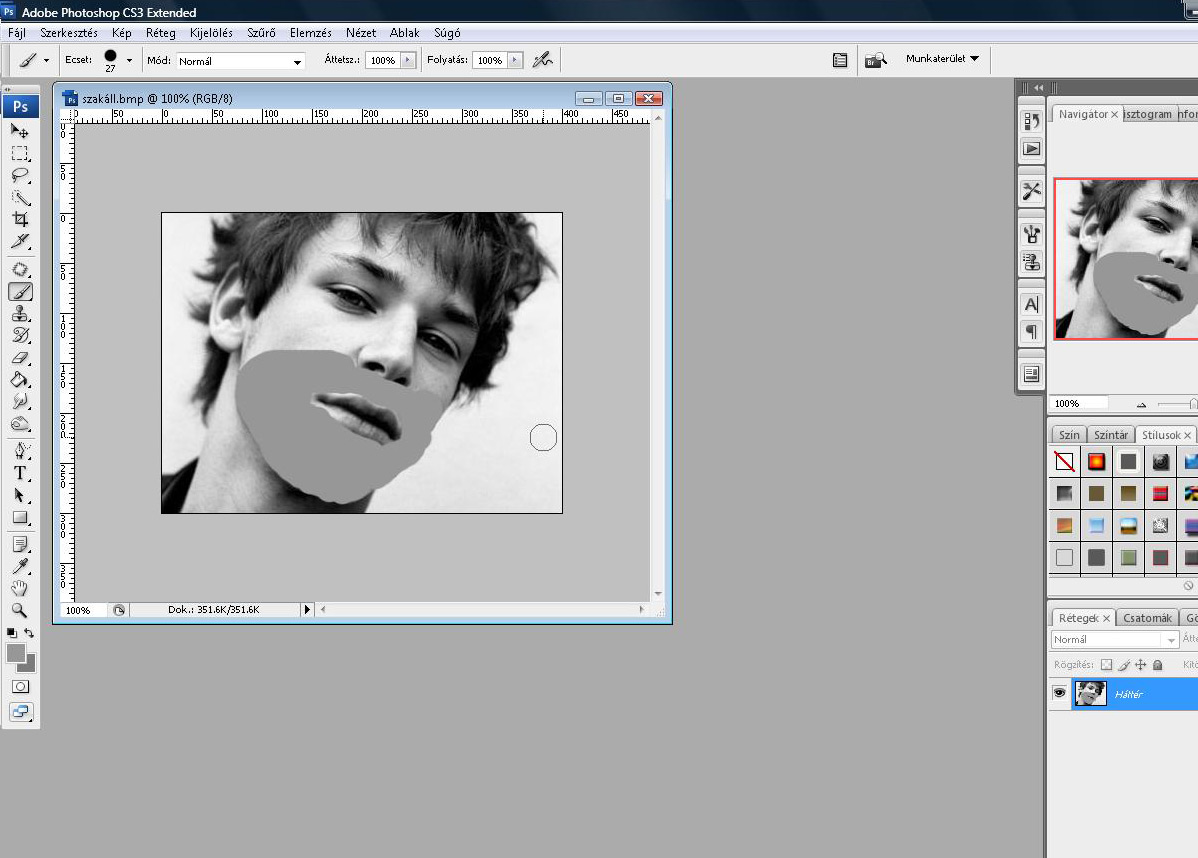Choose the Hand tool
Image resolution: width=1198 pixels, height=858 pixels.
(x=20, y=588)
